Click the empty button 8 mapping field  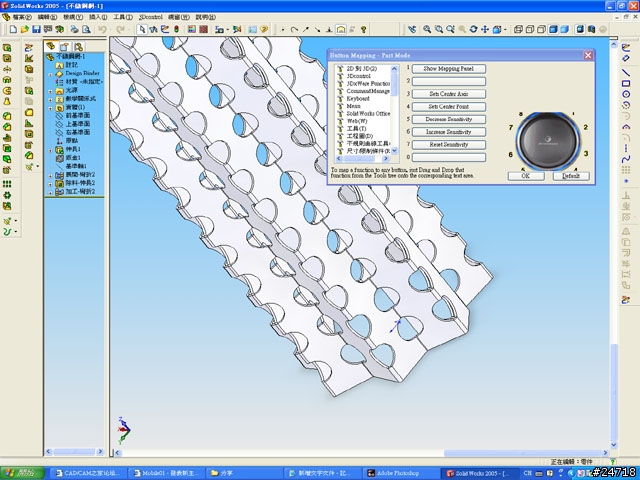449,157
